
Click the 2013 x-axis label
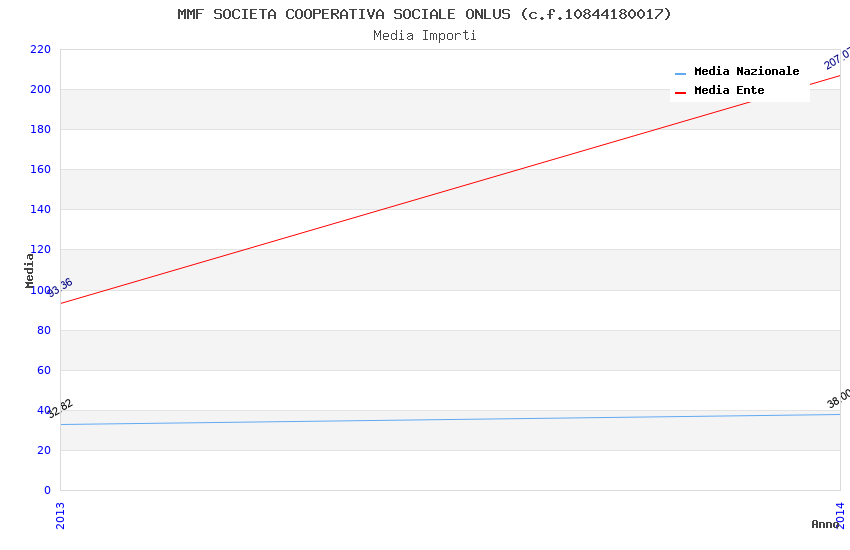point(60,515)
